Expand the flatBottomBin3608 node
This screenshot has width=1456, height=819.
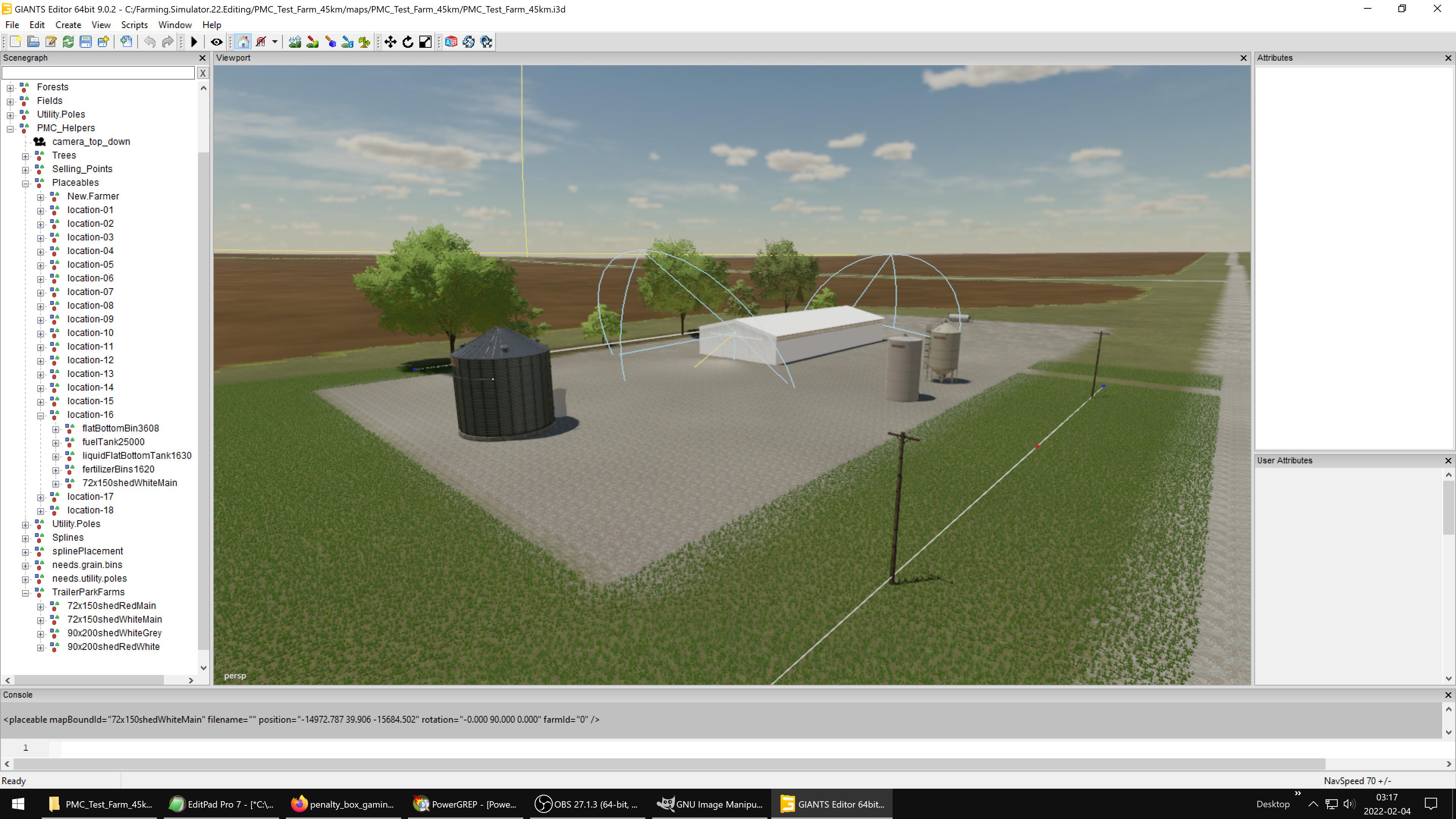pyautogui.click(x=56, y=429)
